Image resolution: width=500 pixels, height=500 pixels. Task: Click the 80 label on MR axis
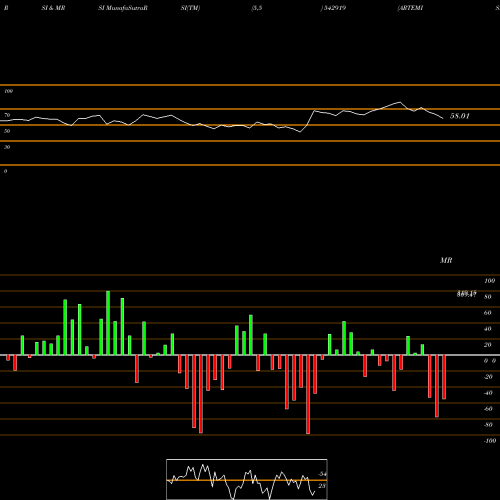(488, 297)
